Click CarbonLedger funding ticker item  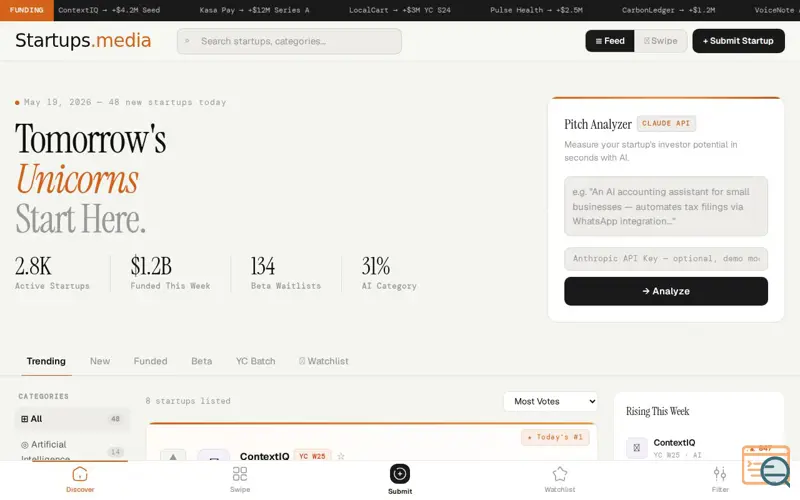[x=668, y=10]
